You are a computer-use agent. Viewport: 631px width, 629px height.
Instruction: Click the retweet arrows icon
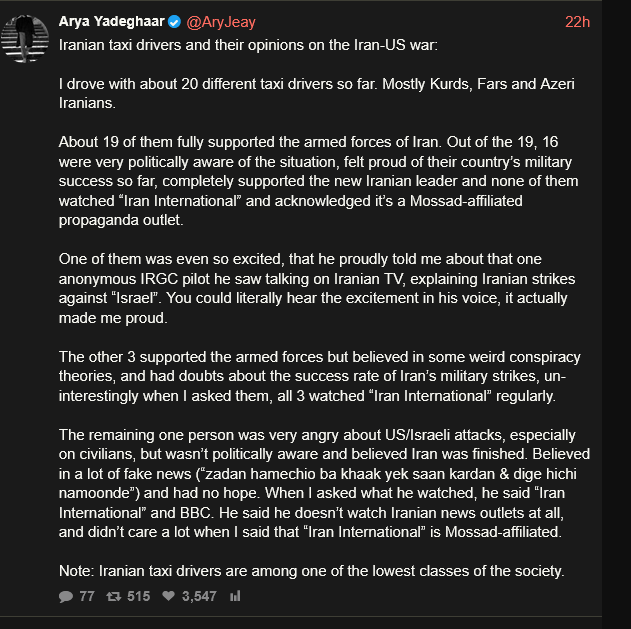coord(114,596)
